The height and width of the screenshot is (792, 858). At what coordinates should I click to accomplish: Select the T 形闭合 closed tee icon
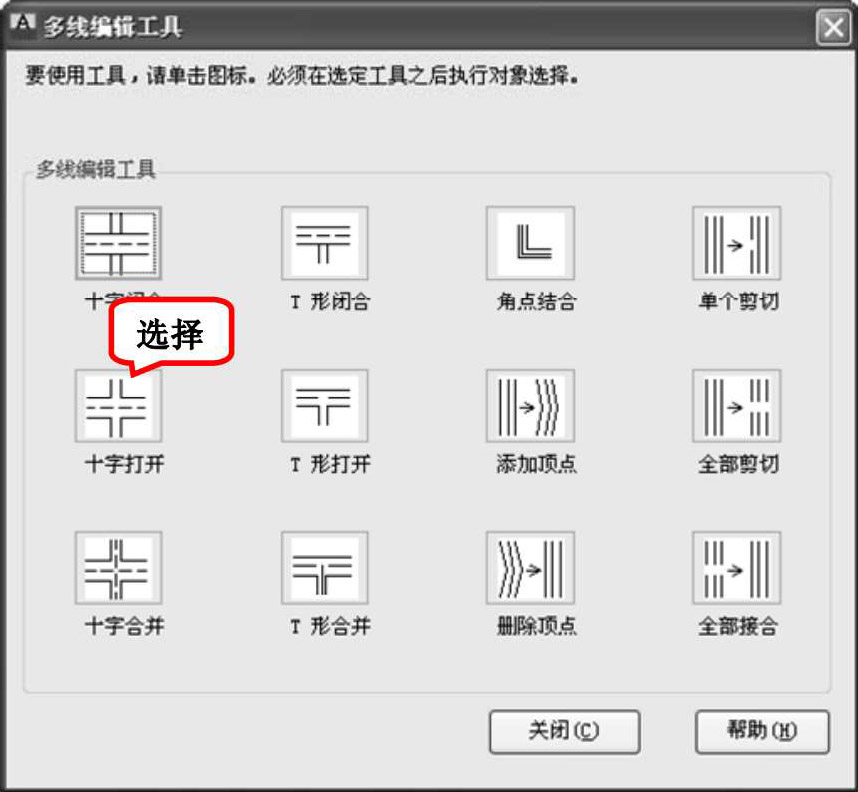click(x=324, y=243)
